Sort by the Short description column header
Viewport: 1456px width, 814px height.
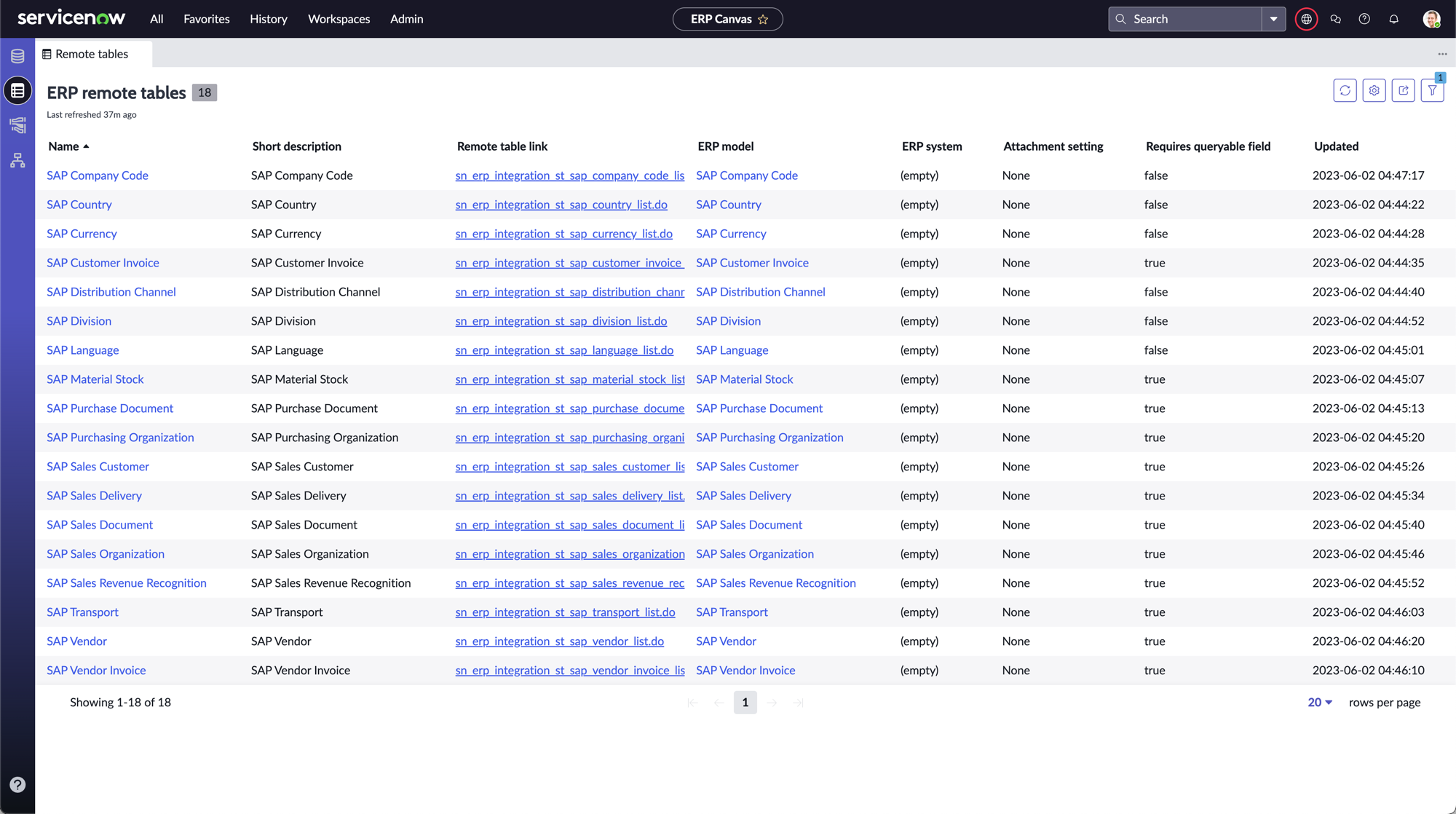[296, 146]
